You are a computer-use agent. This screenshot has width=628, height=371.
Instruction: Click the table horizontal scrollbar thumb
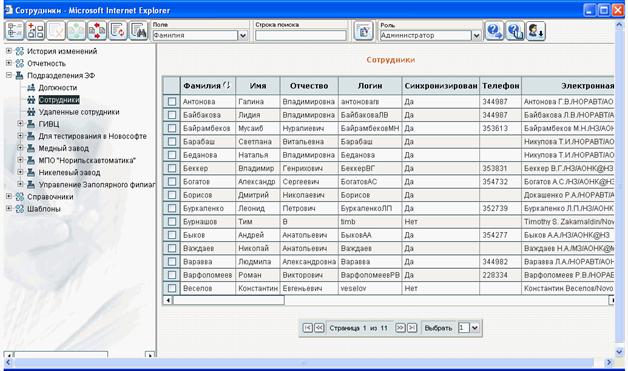click(x=229, y=300)
